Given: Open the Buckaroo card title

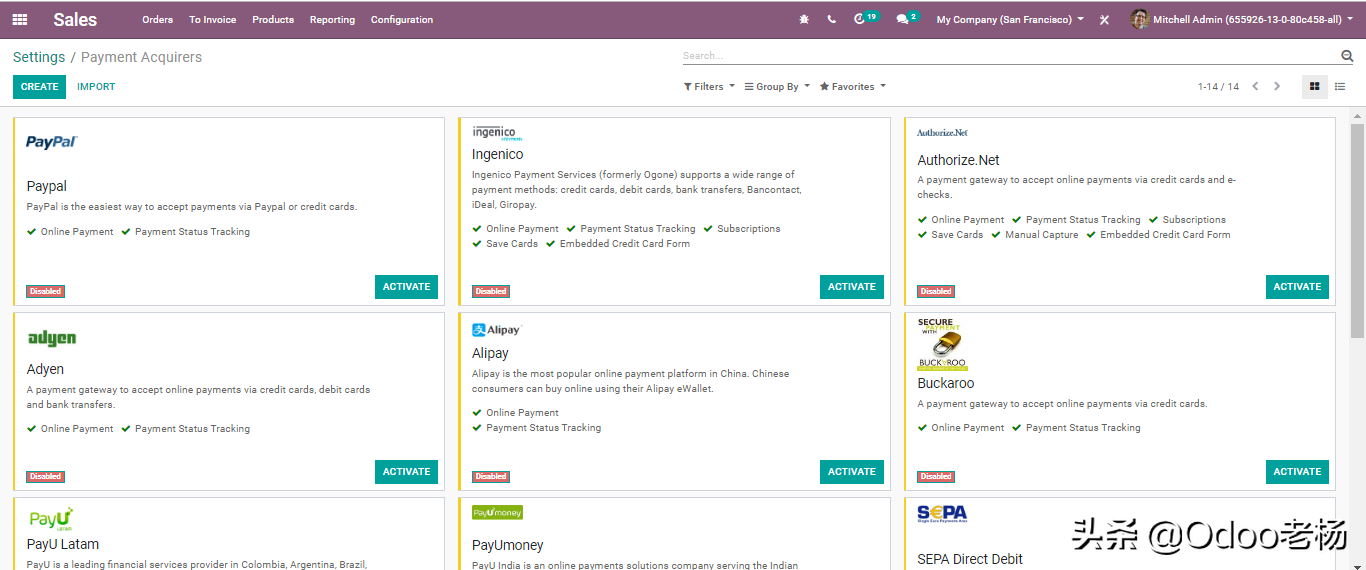Looking at the screenshot, I should [x=946, y=383].
